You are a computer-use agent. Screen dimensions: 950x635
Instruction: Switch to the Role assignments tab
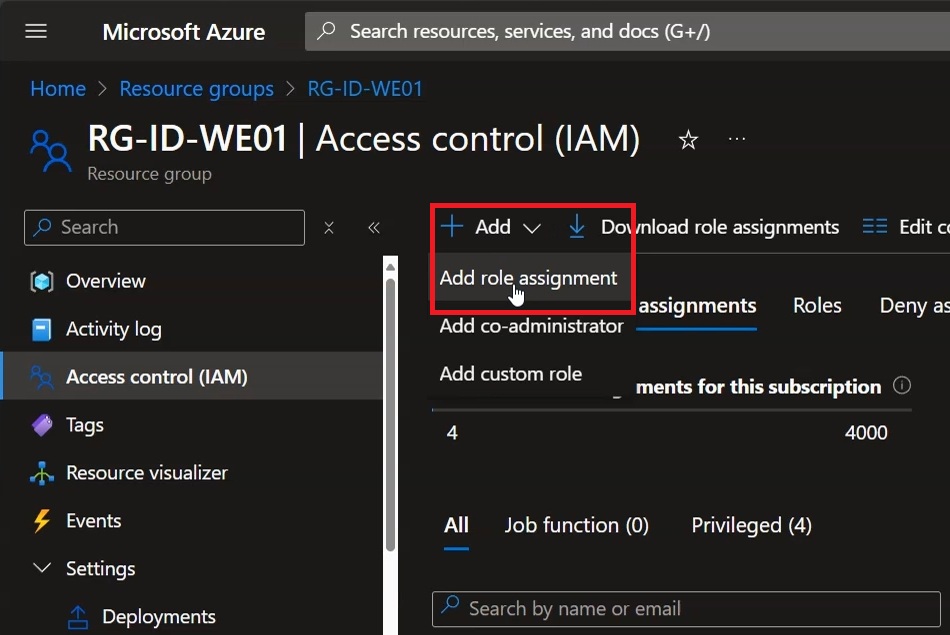(697, 306)
